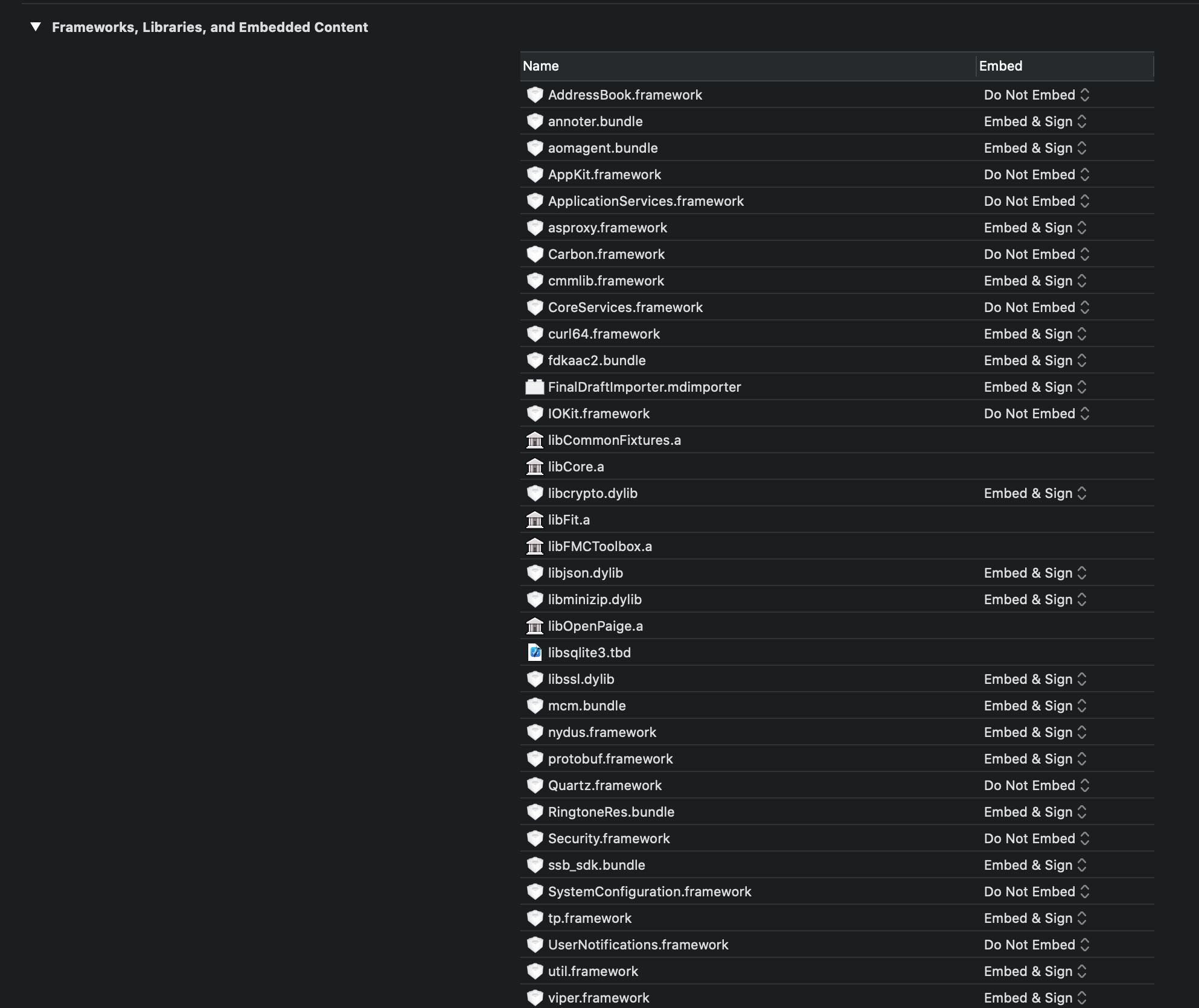Change embed setting for AppKit.framework
Viewport: 1199px width, 1008px height.
1037,174
